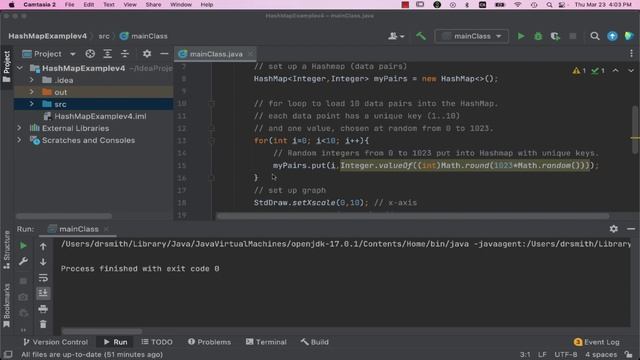Open the Event Log
This screenshot has height=360, width=640.
click(x=597, y=342)
